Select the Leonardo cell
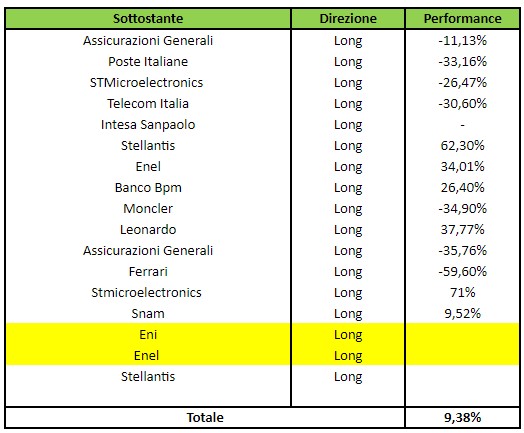The image size is (524, 433). coord(148,230)
